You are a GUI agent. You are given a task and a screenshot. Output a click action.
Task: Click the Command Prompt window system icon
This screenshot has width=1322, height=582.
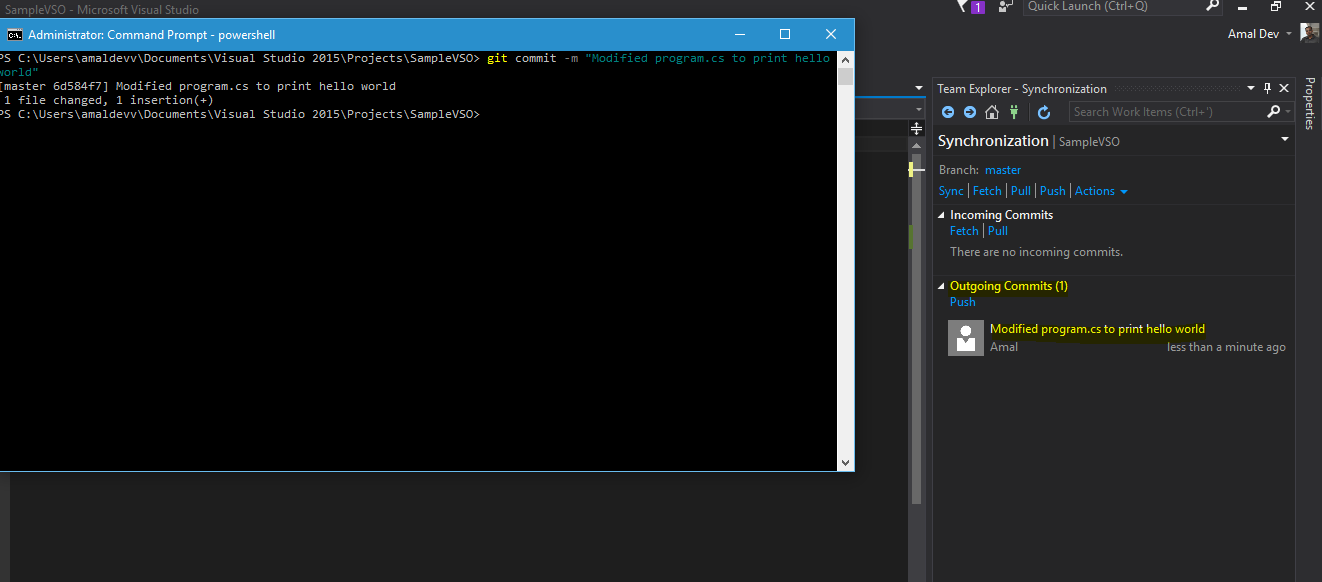coord(14,34)
